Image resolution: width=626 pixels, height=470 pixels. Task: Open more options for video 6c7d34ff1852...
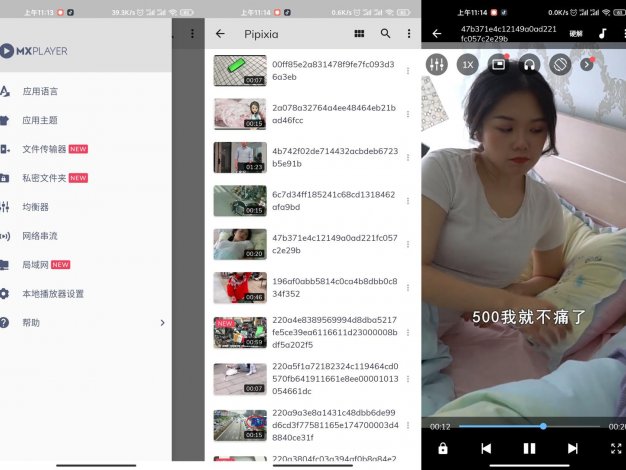408,201
